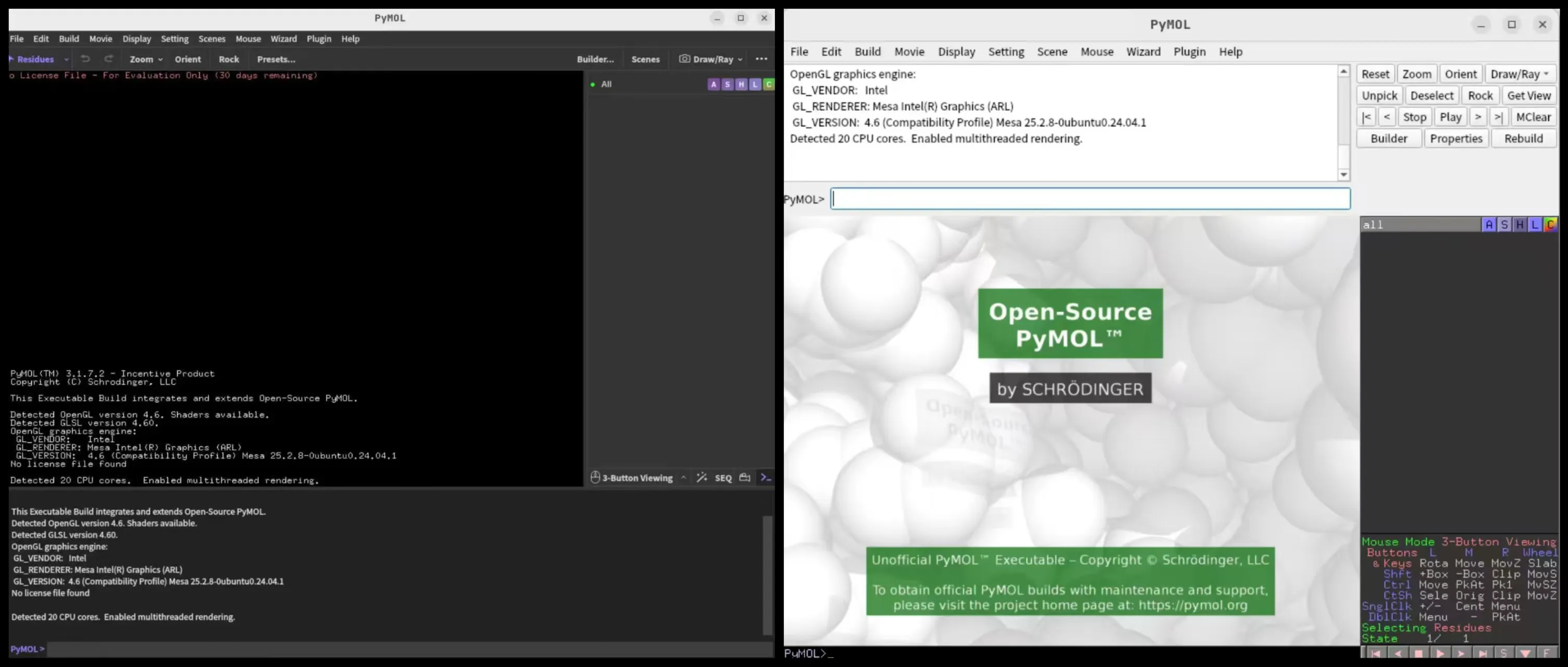Screen dimensions: 1568x667
Task: Click the Rebuild button in right PyMOL
Action: pos(1524,138)
